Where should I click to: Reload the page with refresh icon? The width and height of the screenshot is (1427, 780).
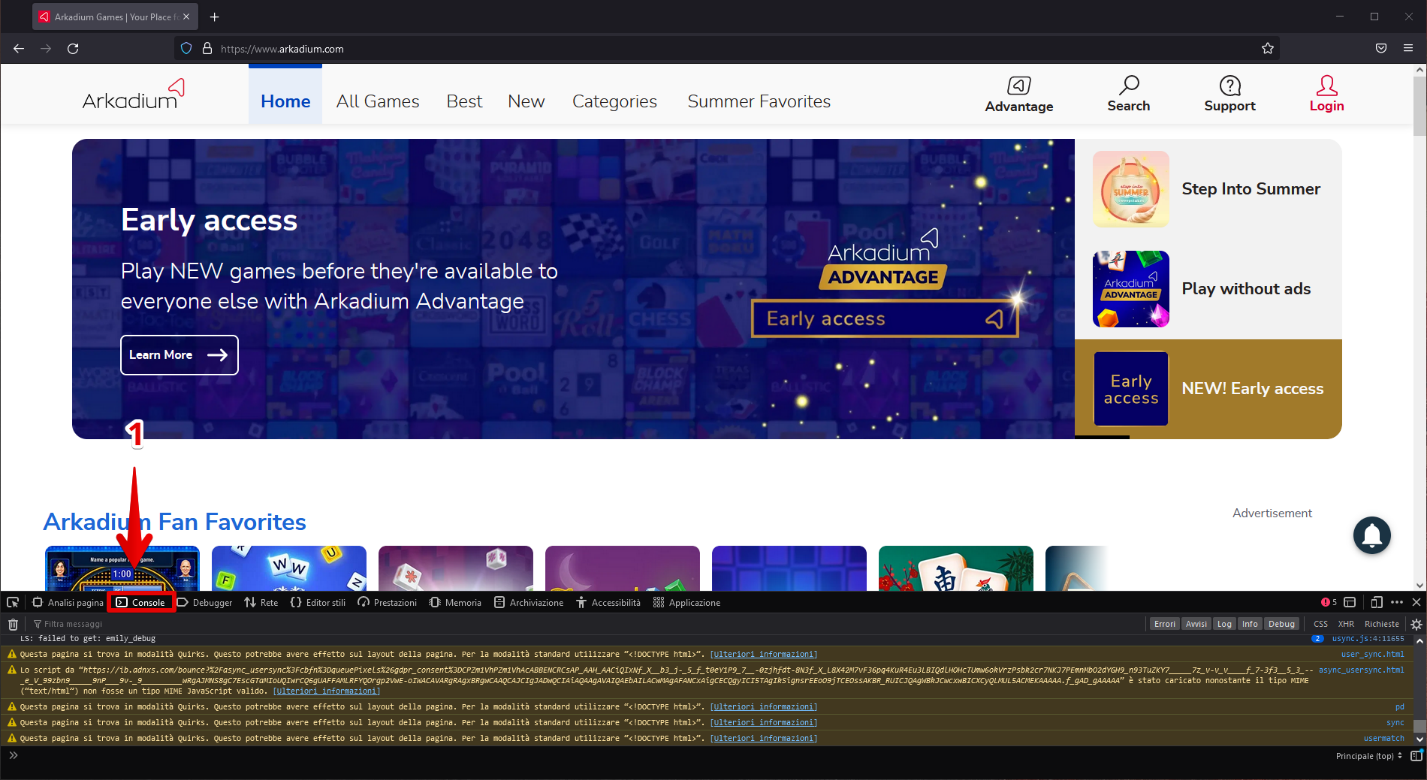(72, 48)
